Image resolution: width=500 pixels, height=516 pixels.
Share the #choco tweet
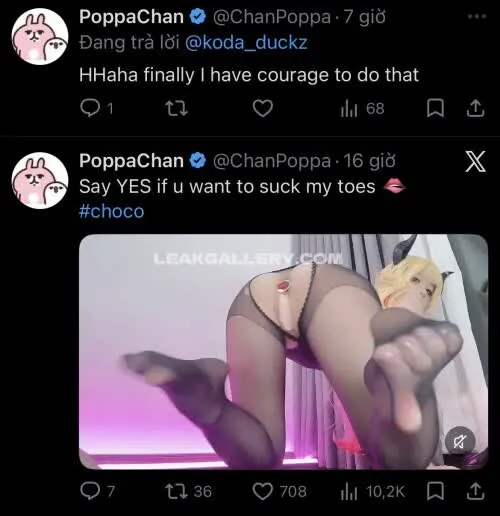[475, 492]
